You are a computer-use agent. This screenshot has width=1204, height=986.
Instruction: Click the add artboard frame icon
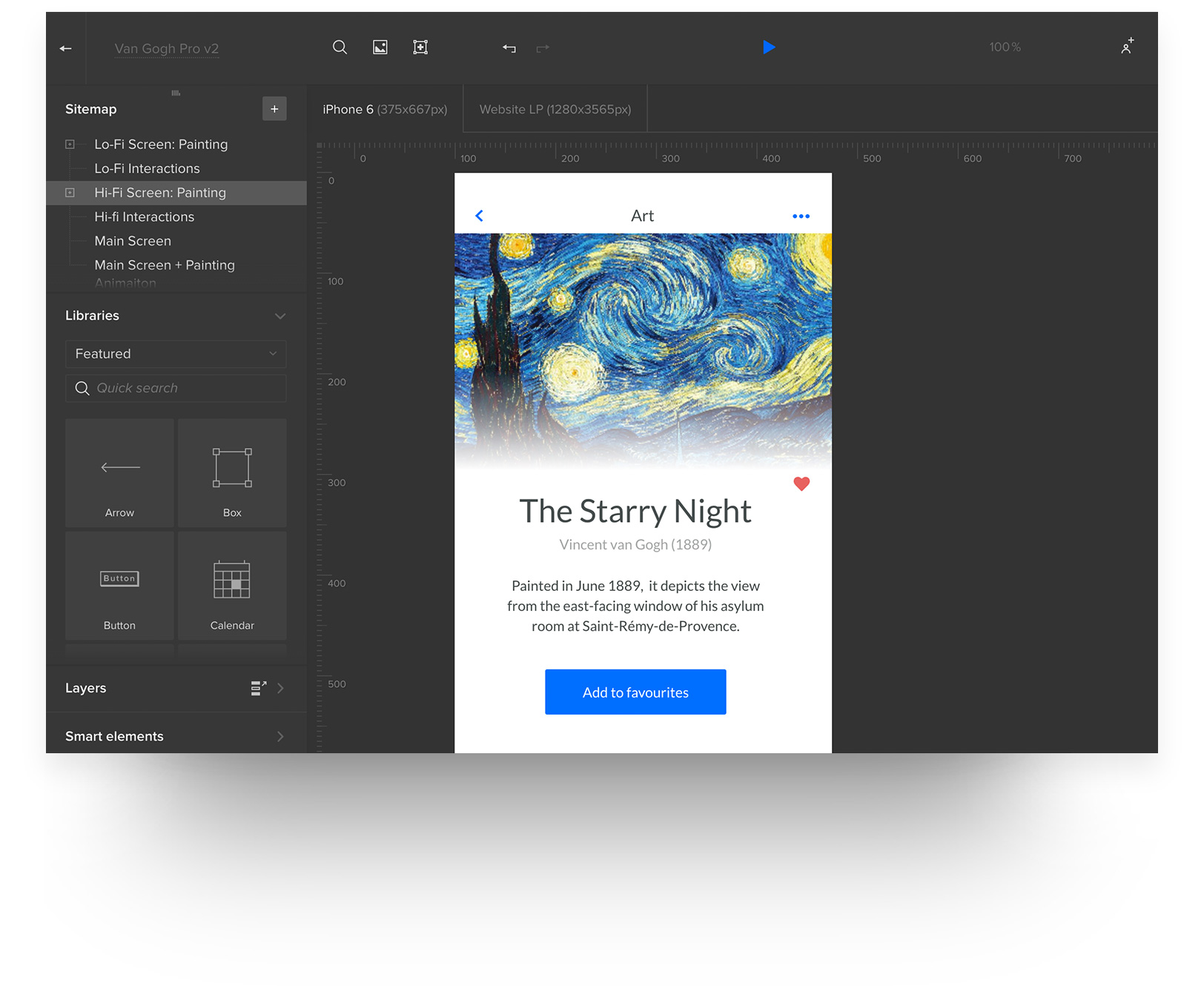(x=420, y=47)
